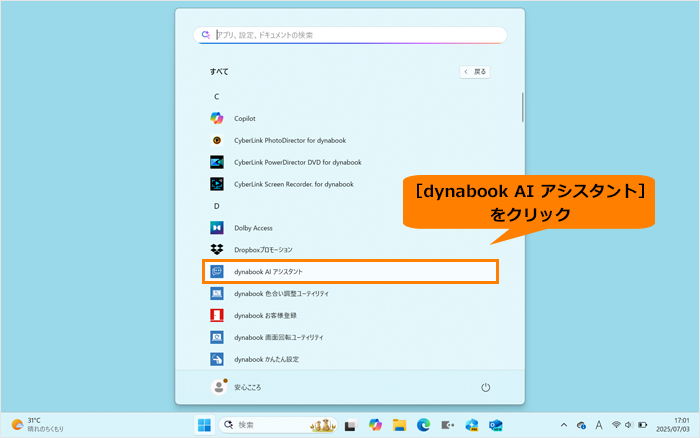Click the power button in Start menu
The height and width of the screenshot is (438, 700).
coord(485,387)
